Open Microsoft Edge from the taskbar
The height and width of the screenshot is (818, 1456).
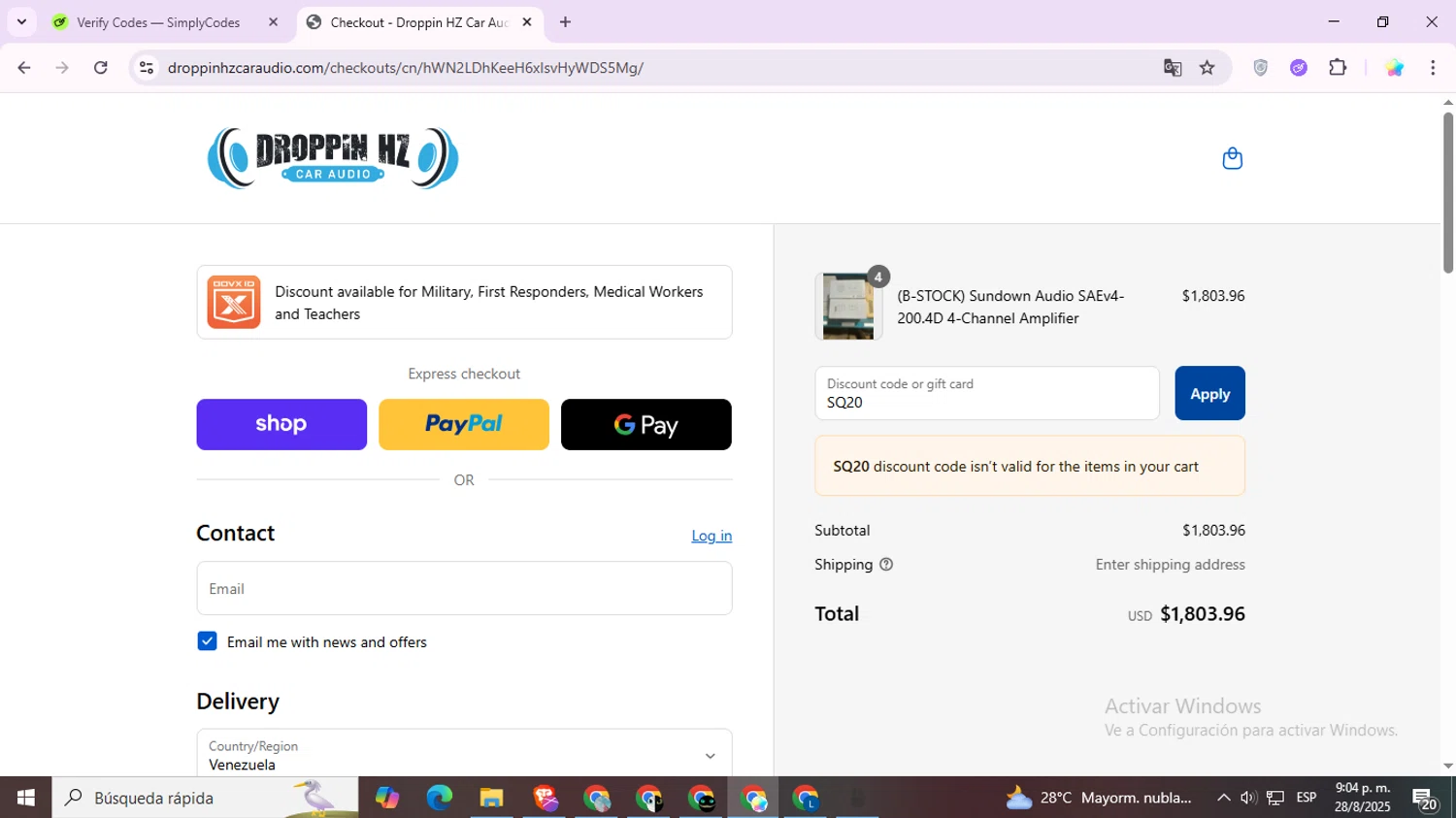(x=439, y=798)
